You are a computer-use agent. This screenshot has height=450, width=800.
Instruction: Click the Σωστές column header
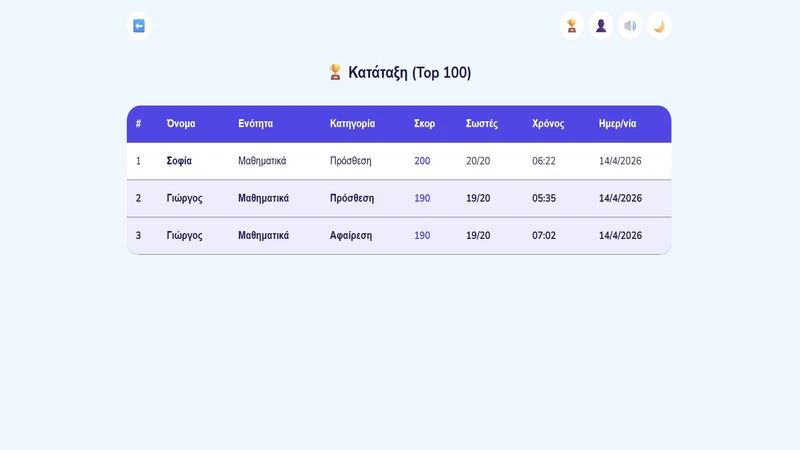tap(482, 123)
